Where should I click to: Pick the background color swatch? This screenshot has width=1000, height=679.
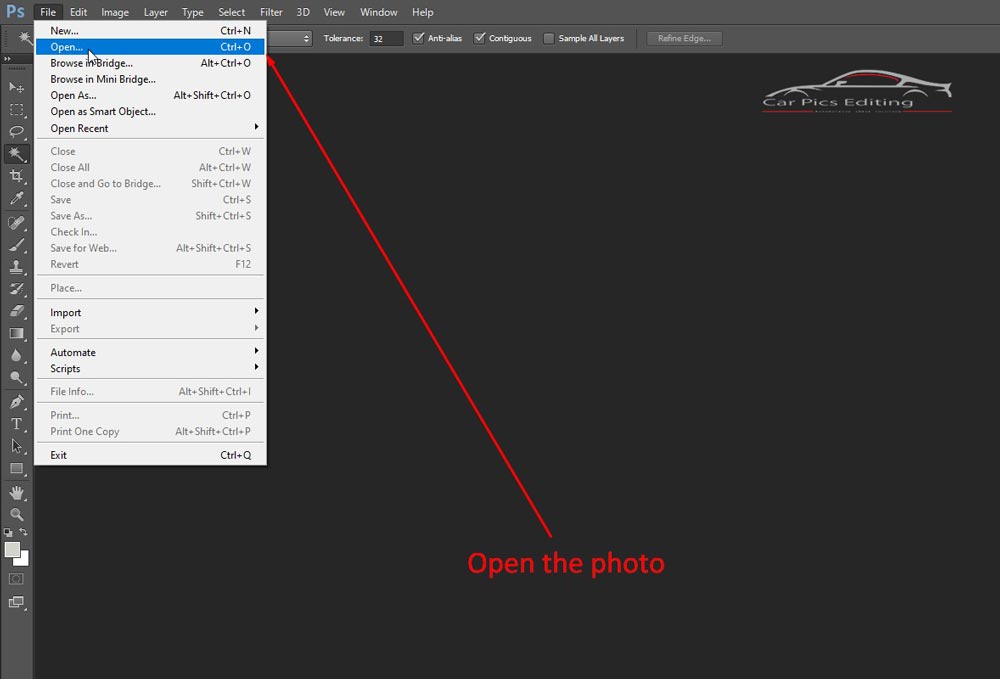coord(24,561)
